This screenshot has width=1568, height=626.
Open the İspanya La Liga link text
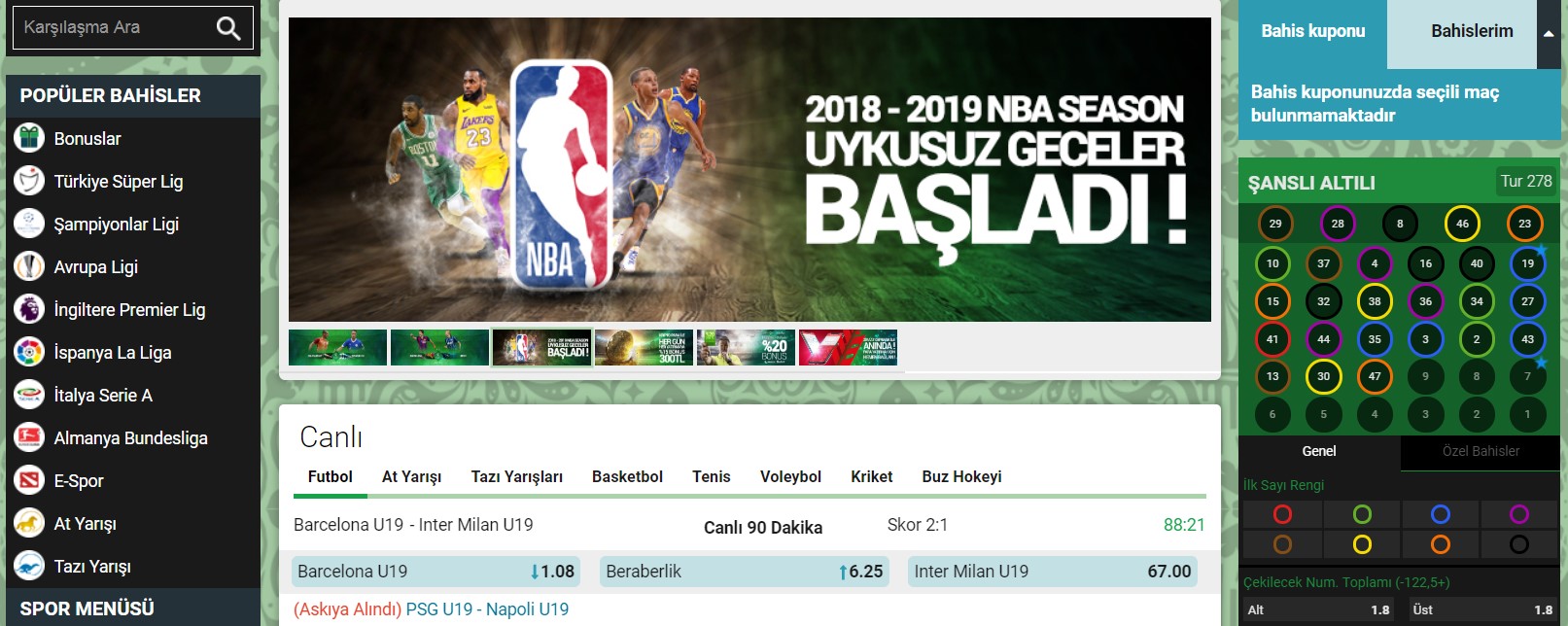[x=113, y=353]
